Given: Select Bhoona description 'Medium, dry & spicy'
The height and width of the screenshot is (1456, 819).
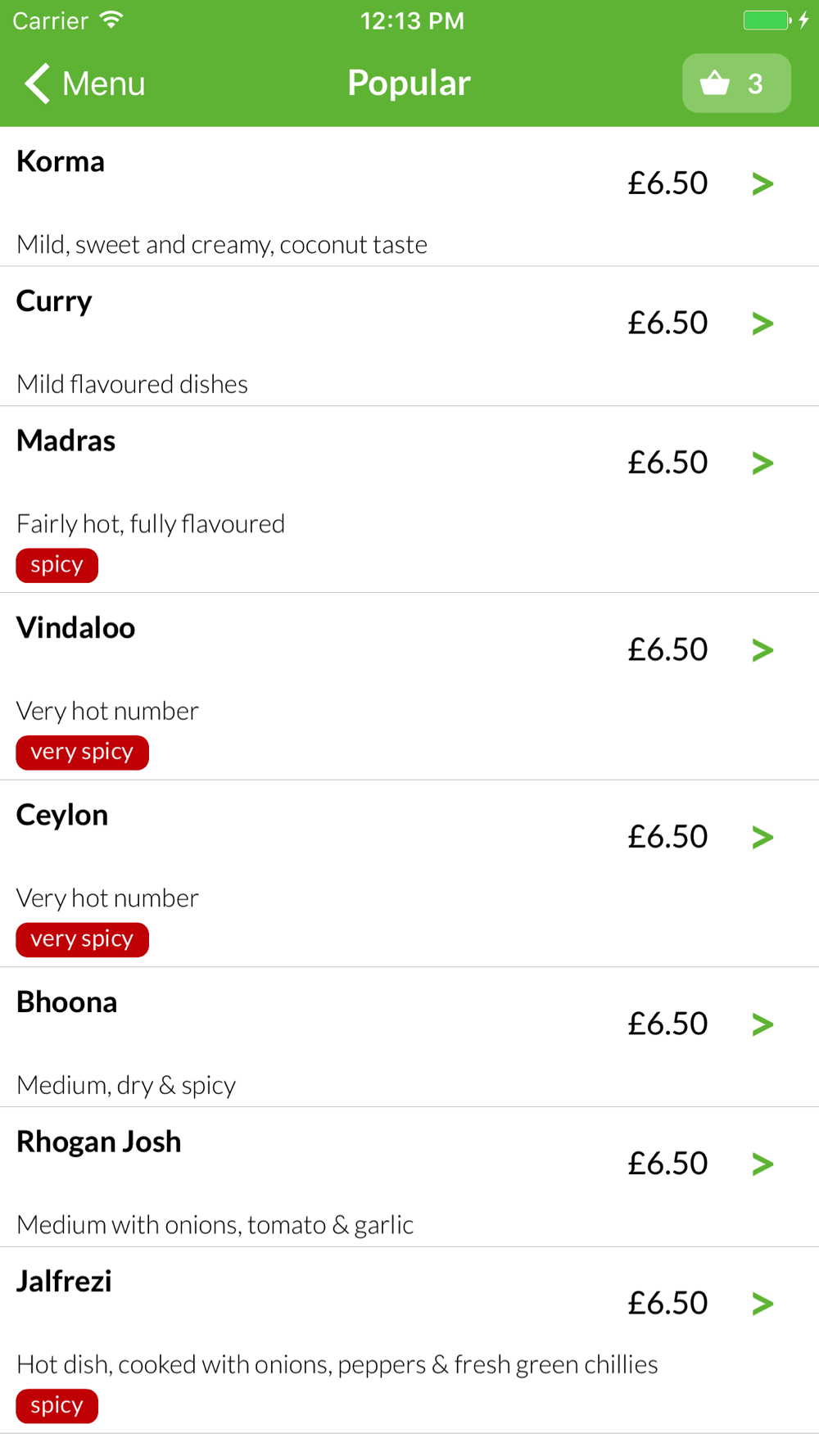Looking at the screenshot, I should tap(126, 1085).
